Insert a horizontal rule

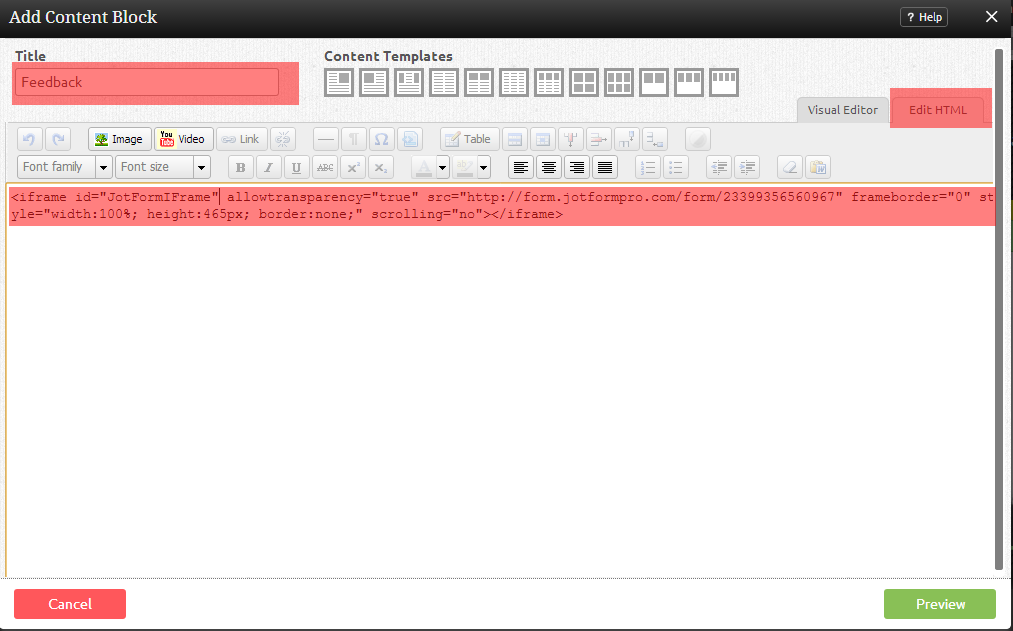pos(326,139)
